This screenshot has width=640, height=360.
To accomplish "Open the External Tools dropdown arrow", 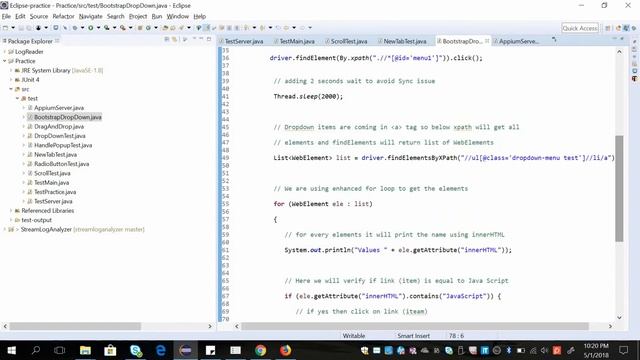I will point(131,28).
